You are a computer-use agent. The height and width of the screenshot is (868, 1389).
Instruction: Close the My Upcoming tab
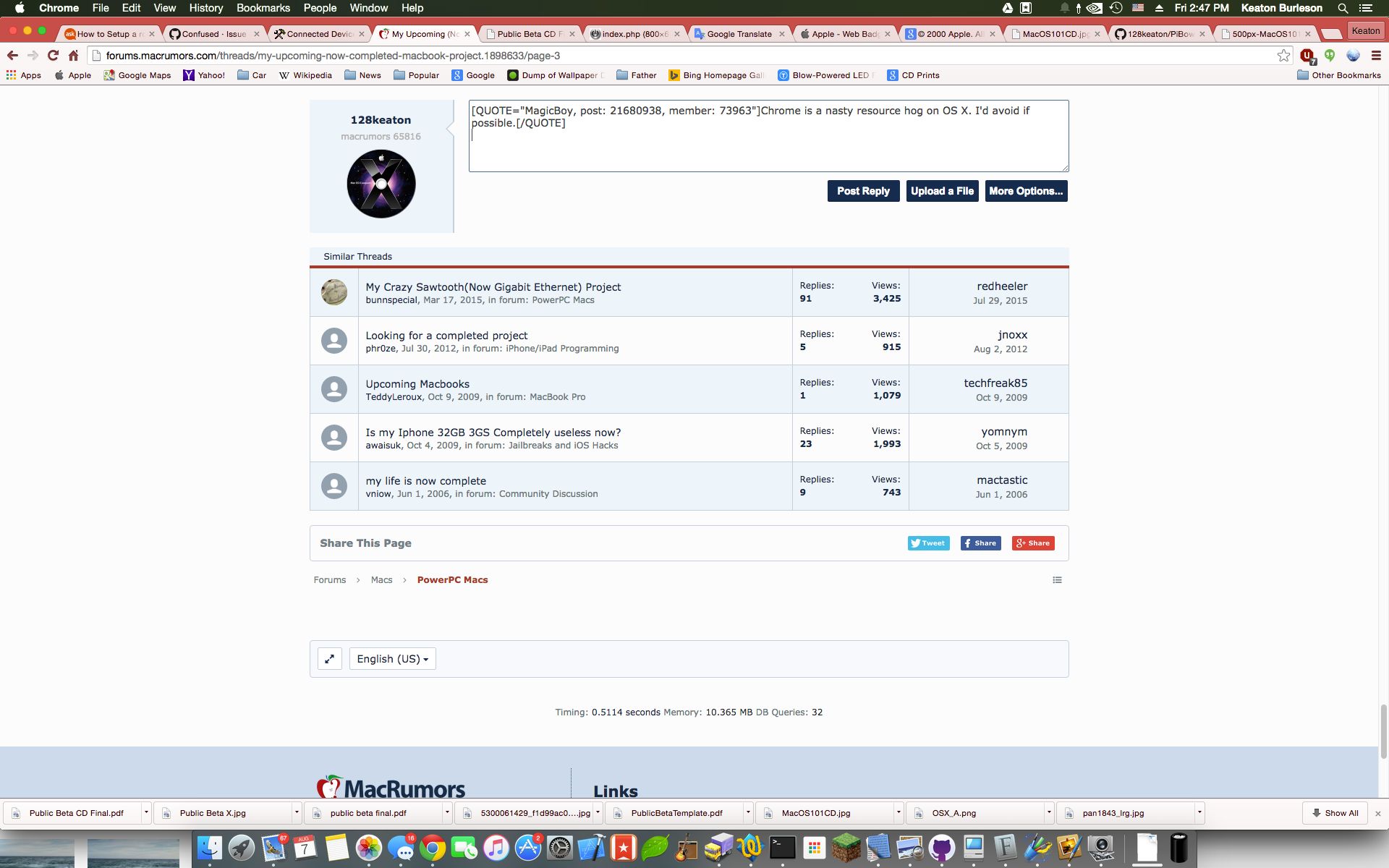(x=467, y=34)
